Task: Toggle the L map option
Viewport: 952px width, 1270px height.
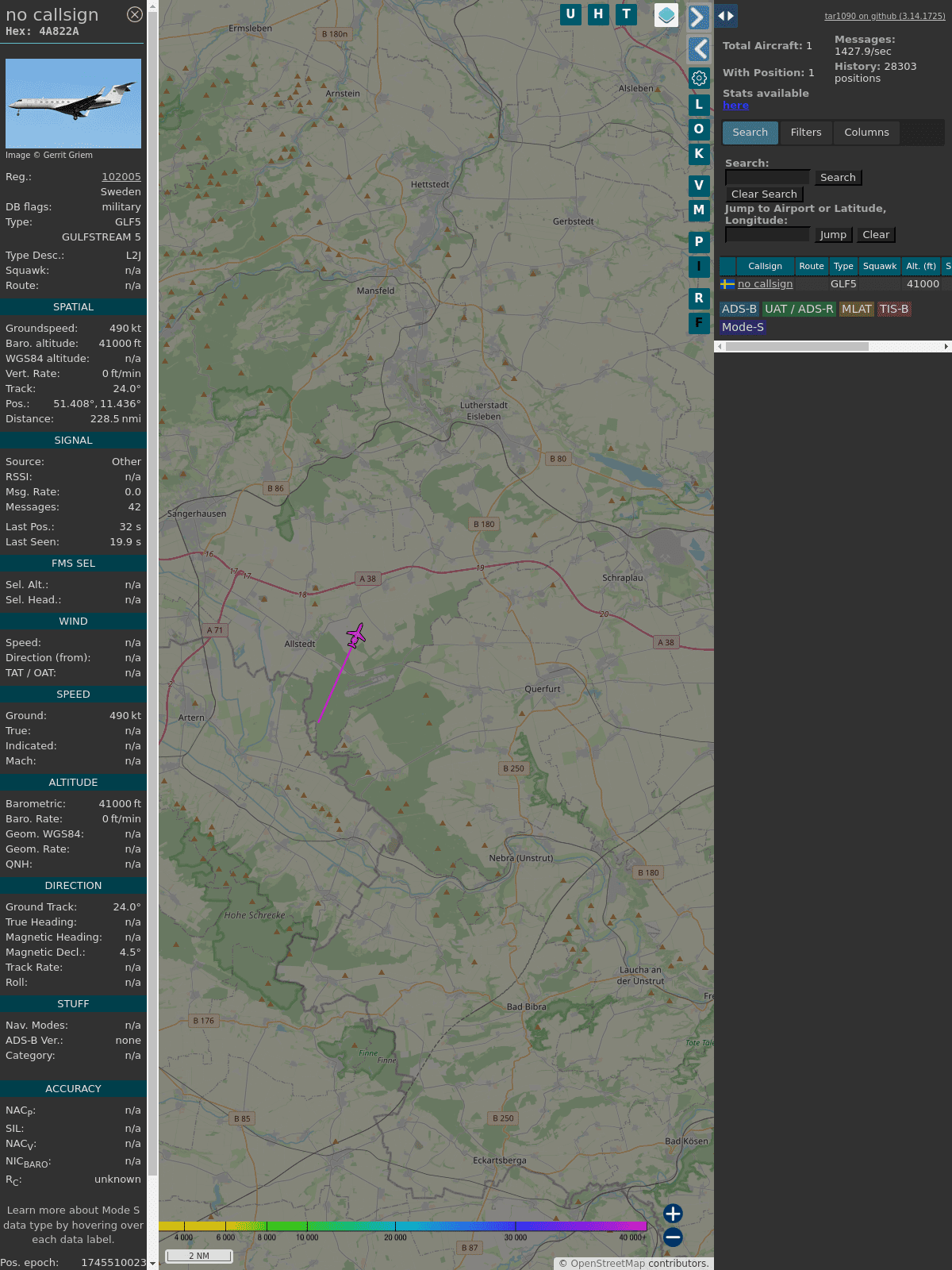Action: 699,105
